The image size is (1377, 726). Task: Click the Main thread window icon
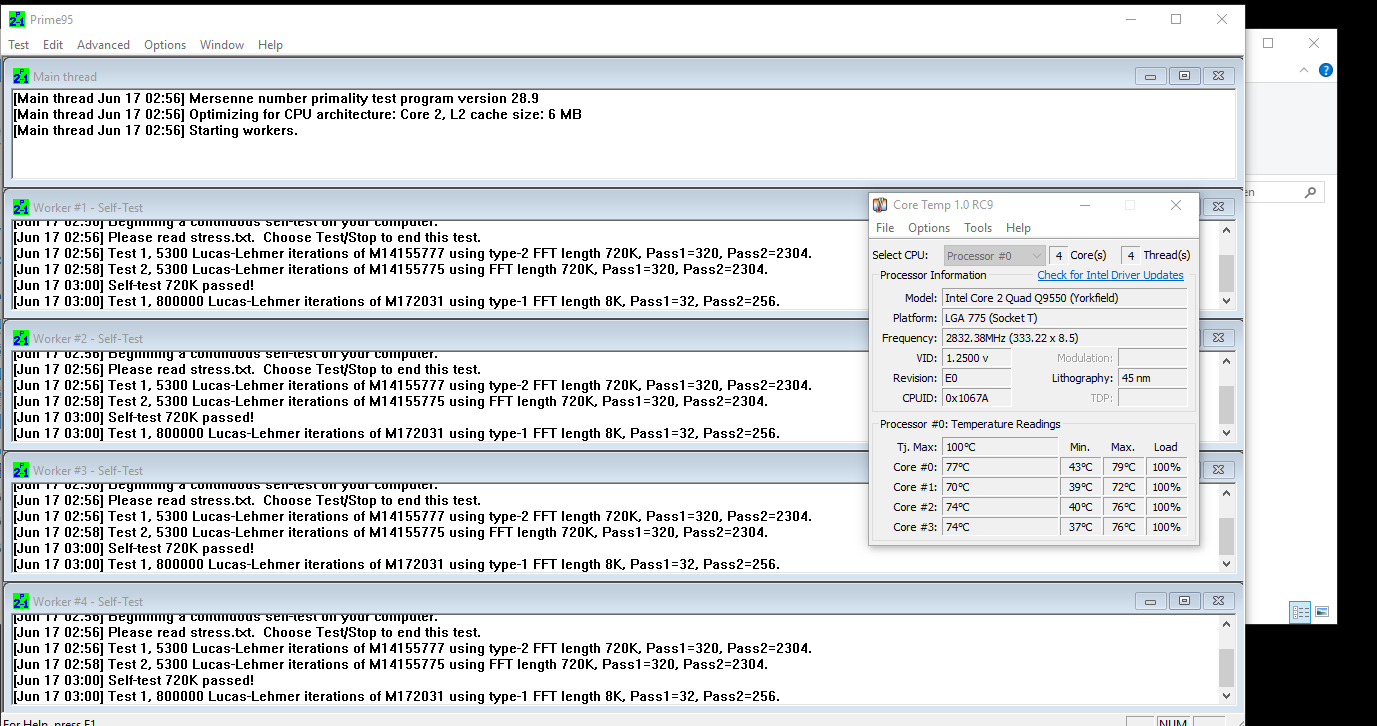click(21, 76)
